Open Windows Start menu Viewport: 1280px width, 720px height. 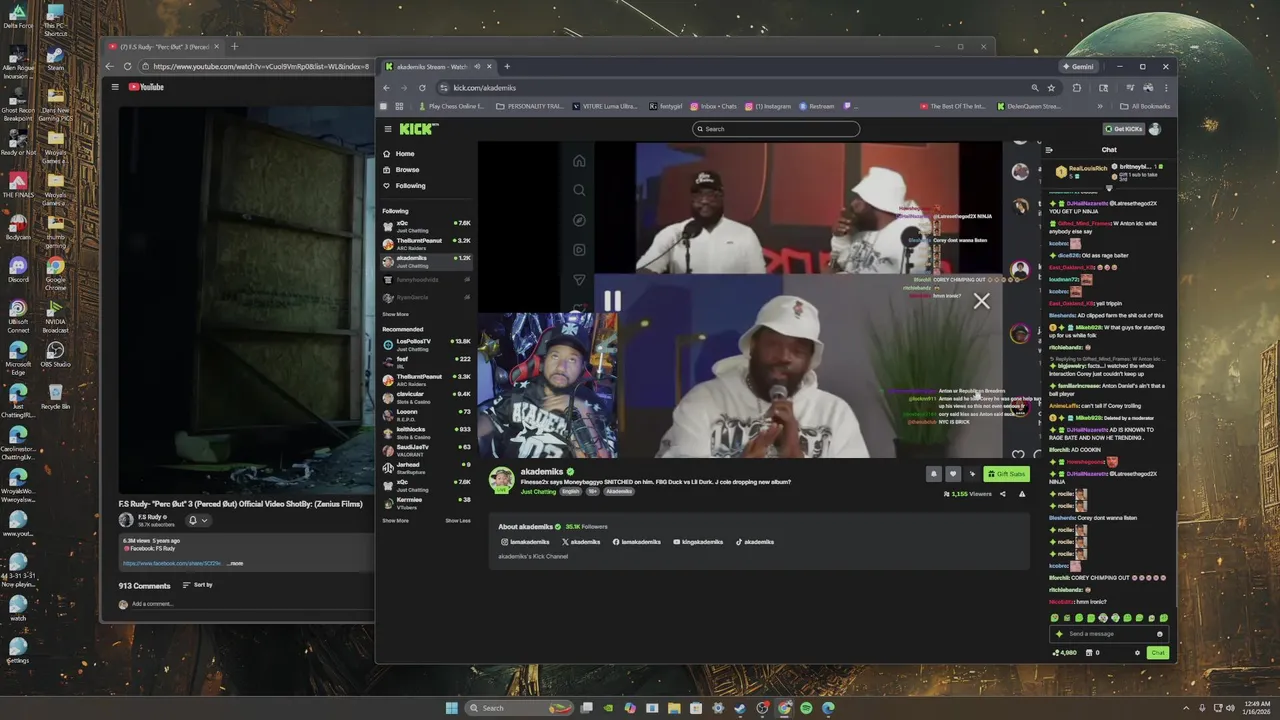452,708
